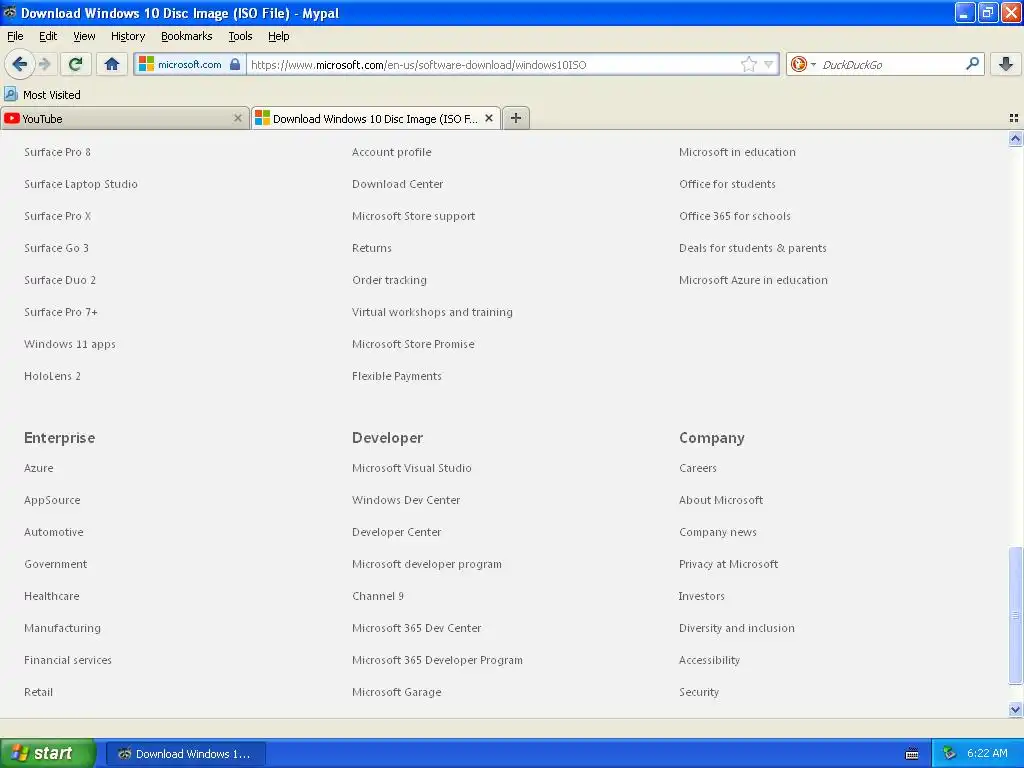Open the Security link under Company

click(x=699, y=692)
